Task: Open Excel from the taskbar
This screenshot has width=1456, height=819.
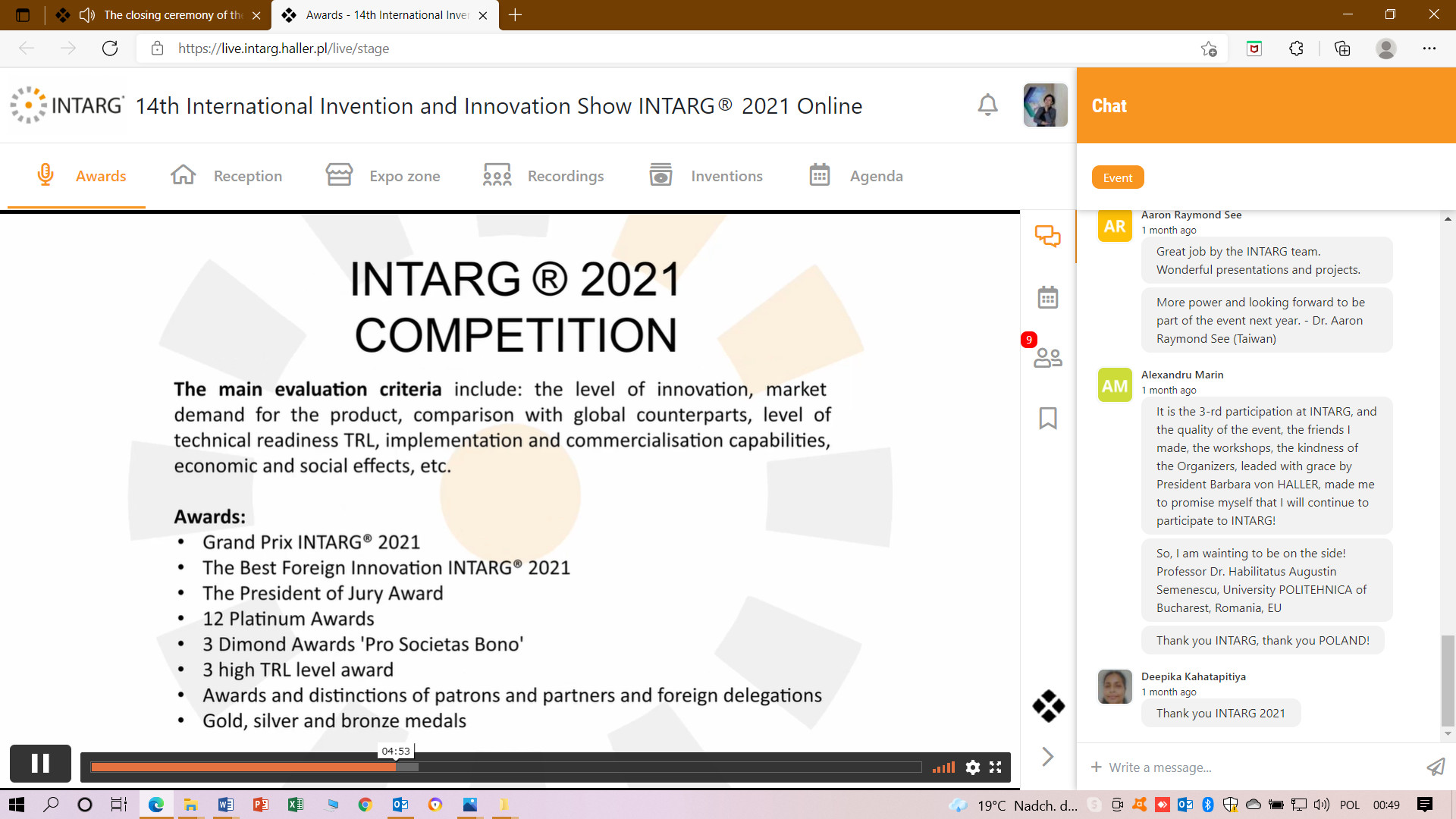Action: pos(295,805)
